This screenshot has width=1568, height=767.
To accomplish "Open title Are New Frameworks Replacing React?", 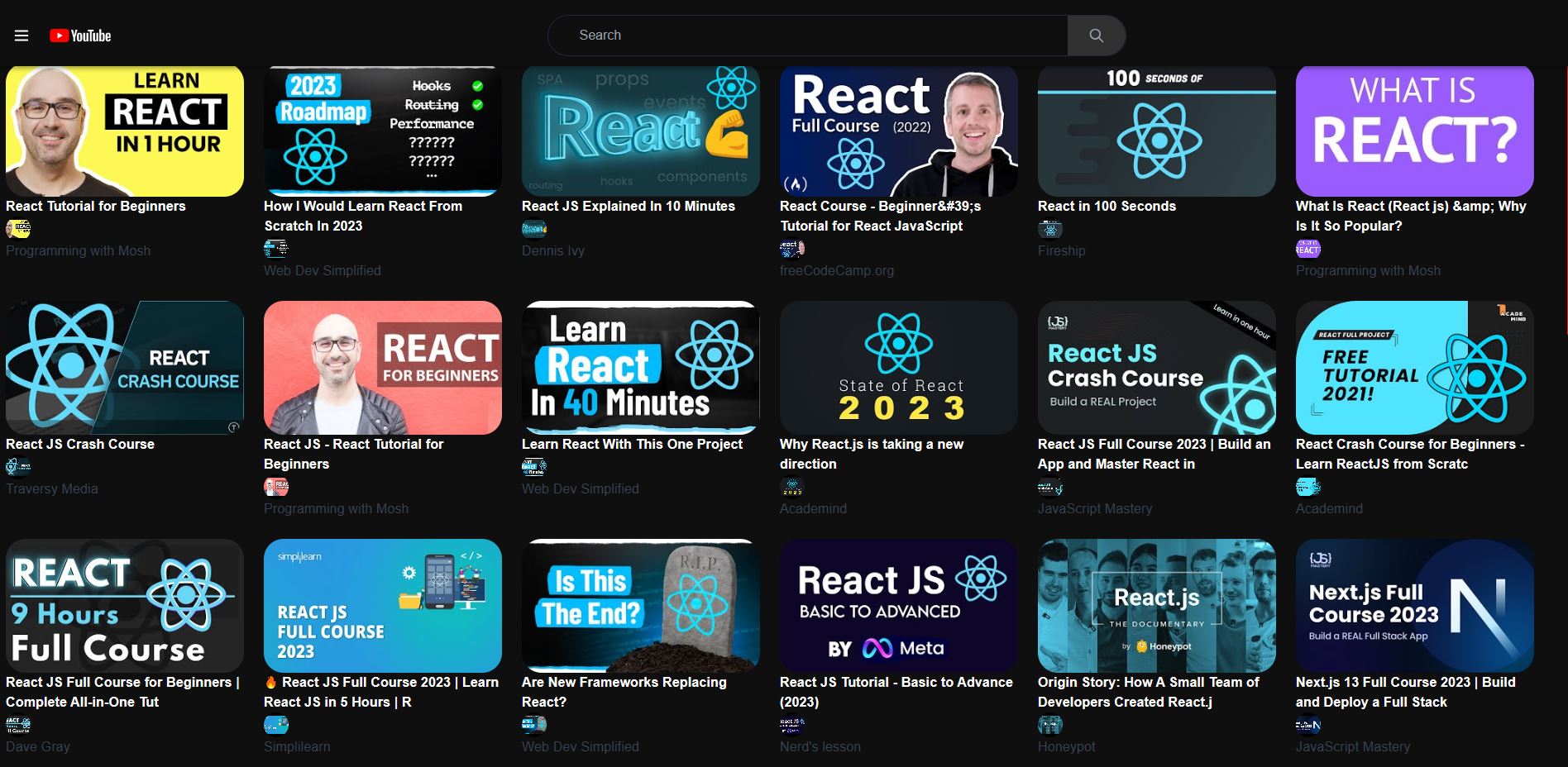I will click(624, 692).
